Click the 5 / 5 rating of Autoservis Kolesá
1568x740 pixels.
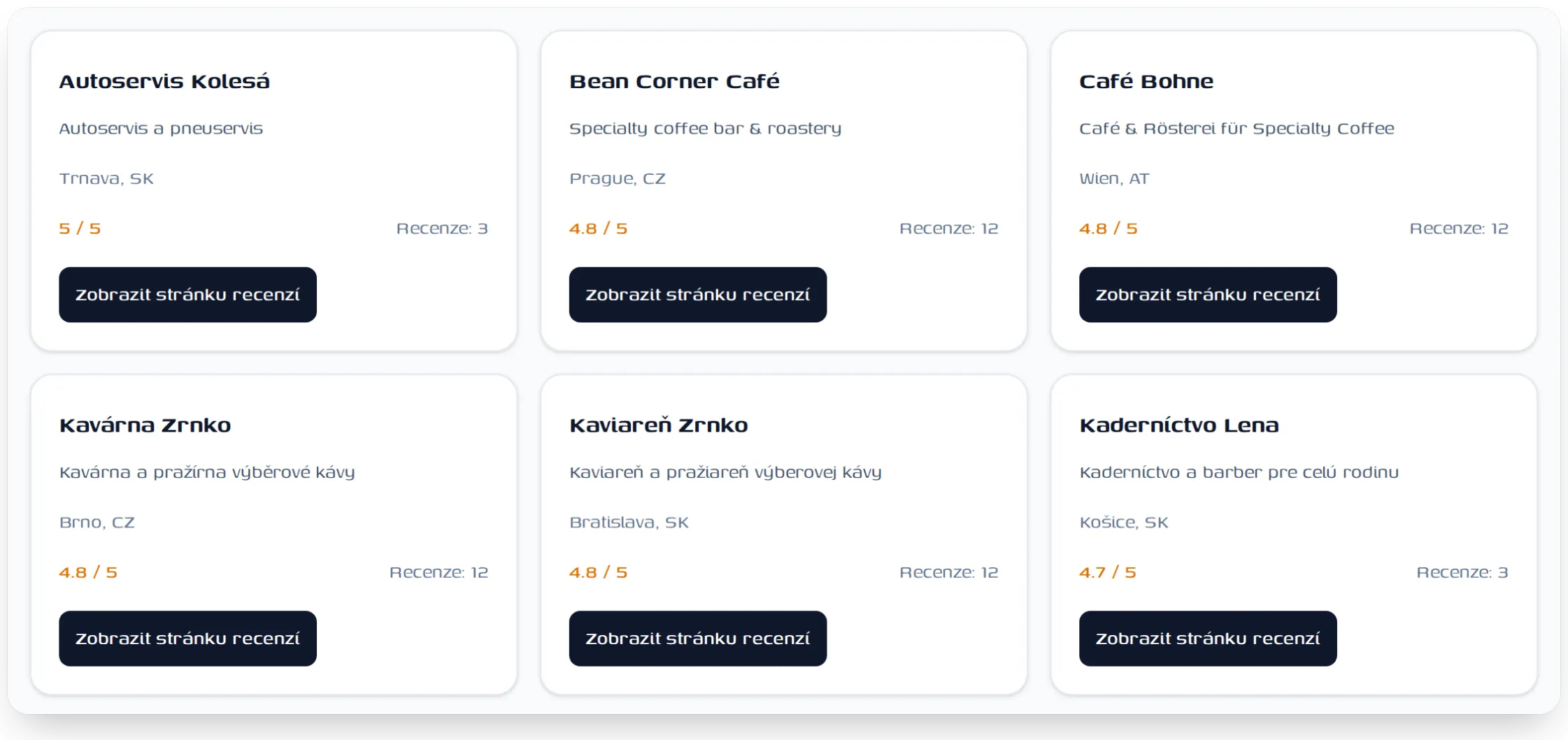pos(80,229)
